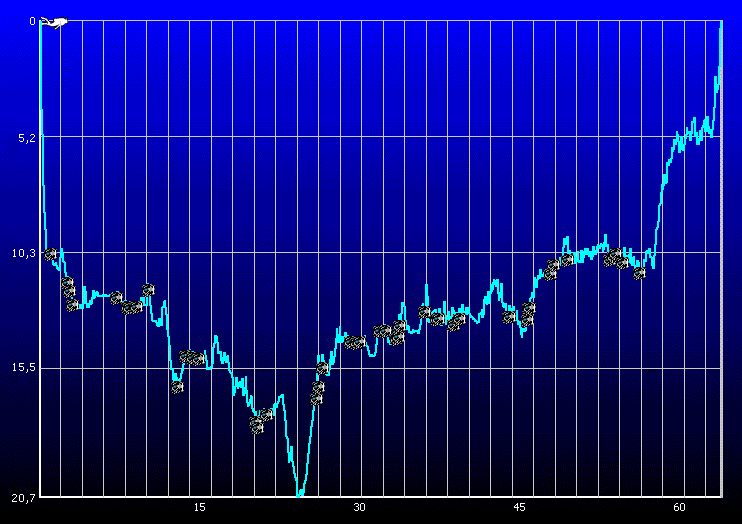Open the camera marker near minute 44
This screenshot has width=742, height=524.
tap(509, 317)
